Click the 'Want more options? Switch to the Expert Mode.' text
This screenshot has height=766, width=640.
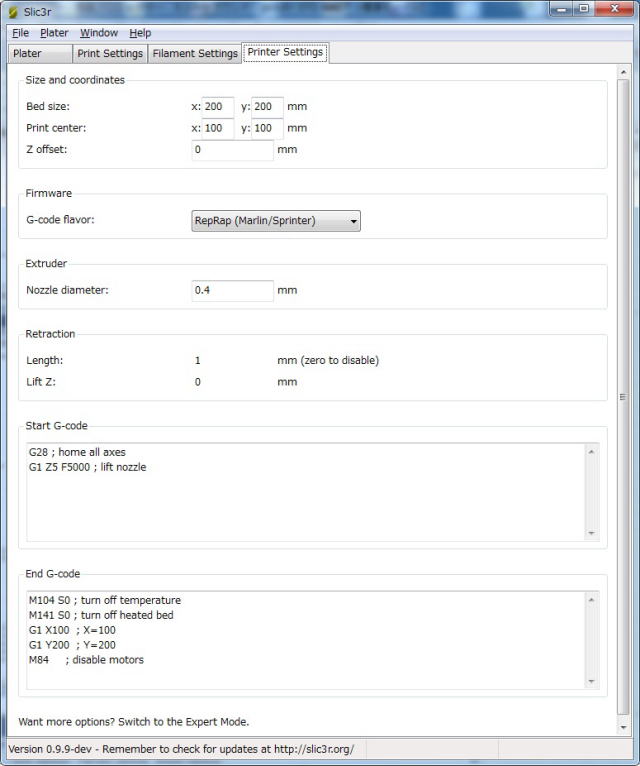(x=134, y=722)
